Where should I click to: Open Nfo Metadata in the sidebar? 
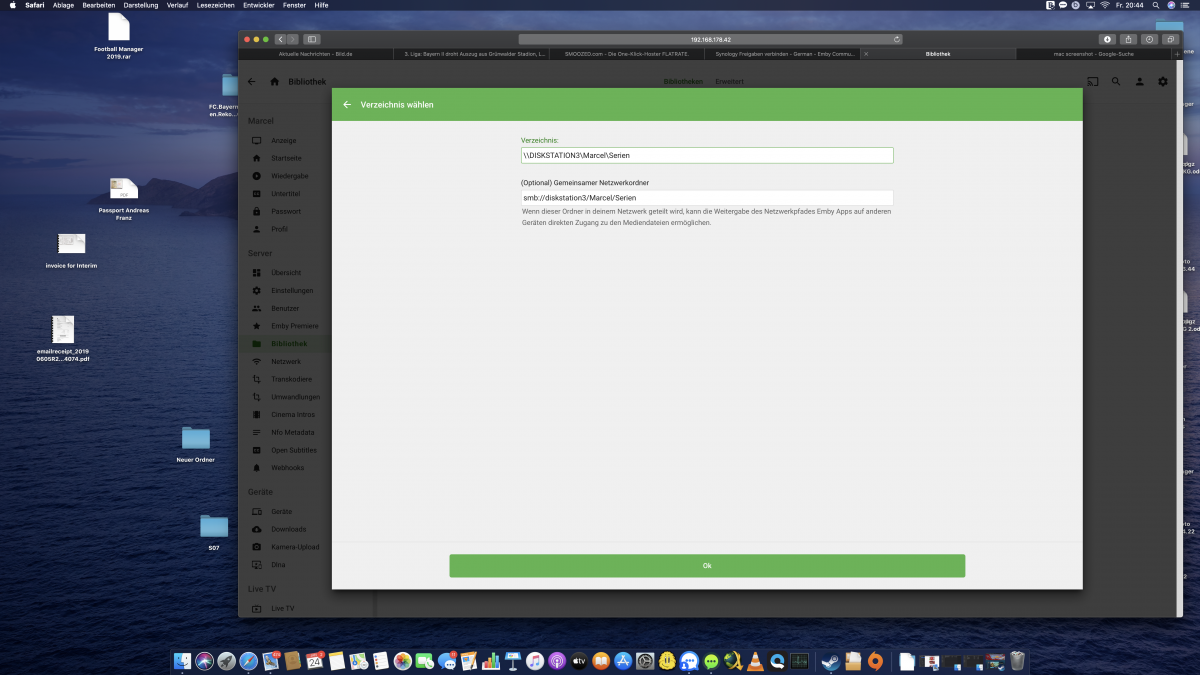[292, 432]
